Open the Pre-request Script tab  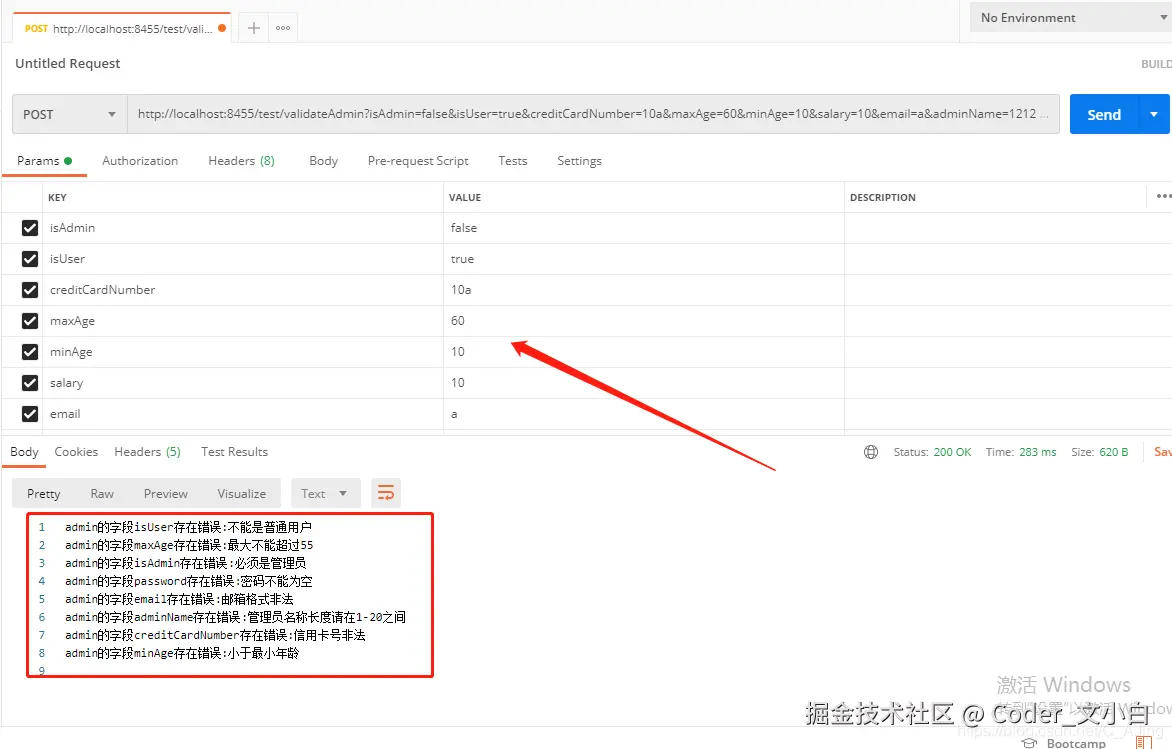418,161
